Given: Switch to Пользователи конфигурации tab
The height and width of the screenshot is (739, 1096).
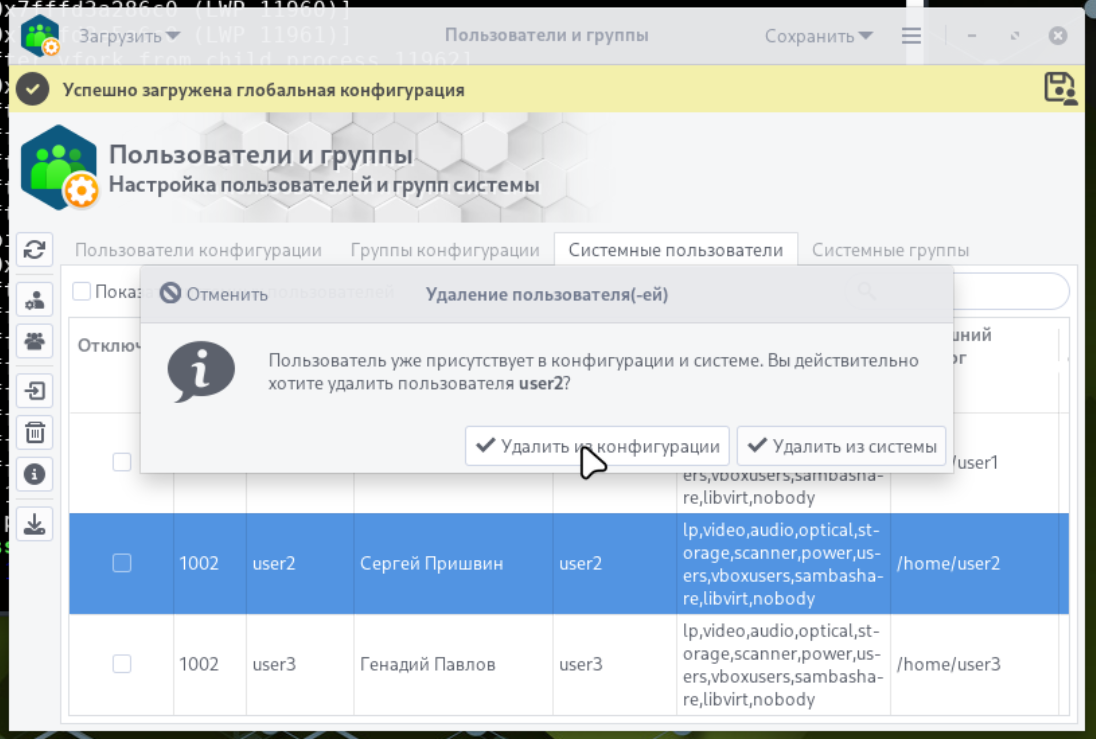Looking at the screenshot, I should [x=199, y=250].
